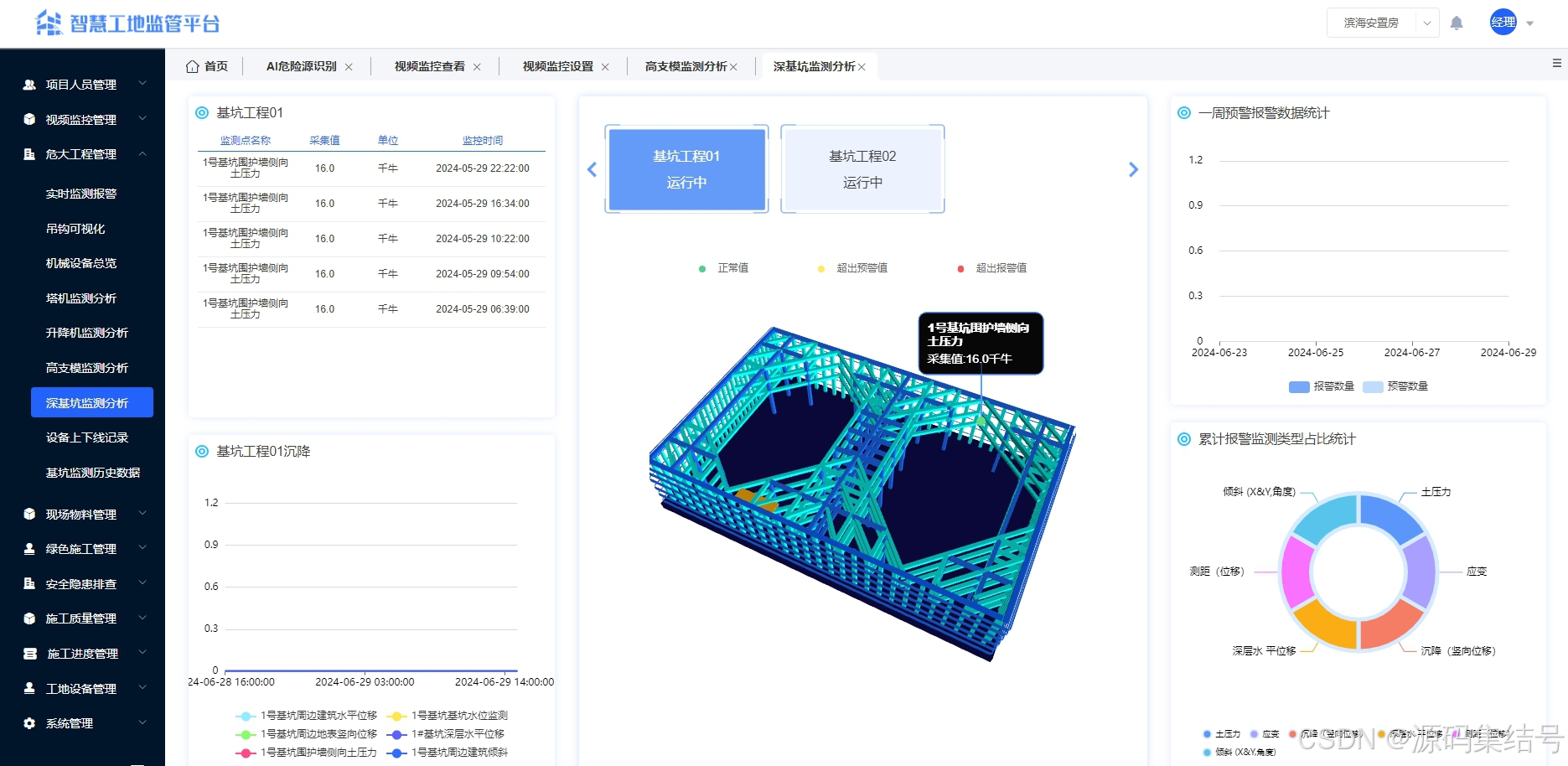This screenshot has width=1568, height=766.
Task: Close the AI危险源识别 tab
Action: [349, 67]
